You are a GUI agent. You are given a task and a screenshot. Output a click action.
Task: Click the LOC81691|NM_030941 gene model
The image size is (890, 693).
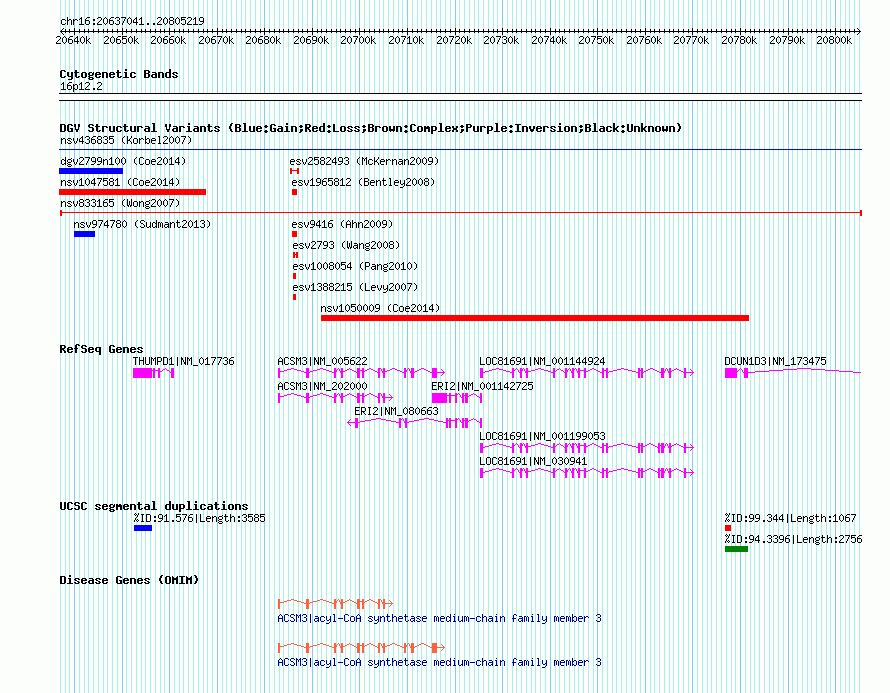(x=587, y=473)
